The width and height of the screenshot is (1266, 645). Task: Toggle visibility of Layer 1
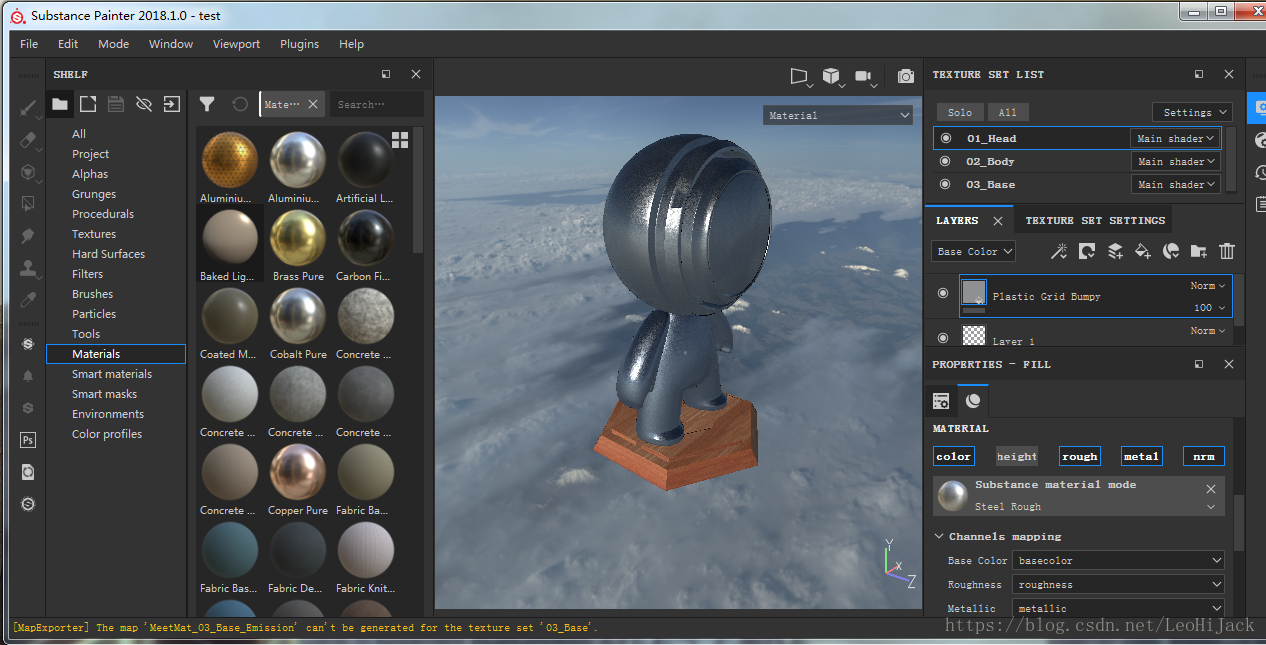(943, 337)
